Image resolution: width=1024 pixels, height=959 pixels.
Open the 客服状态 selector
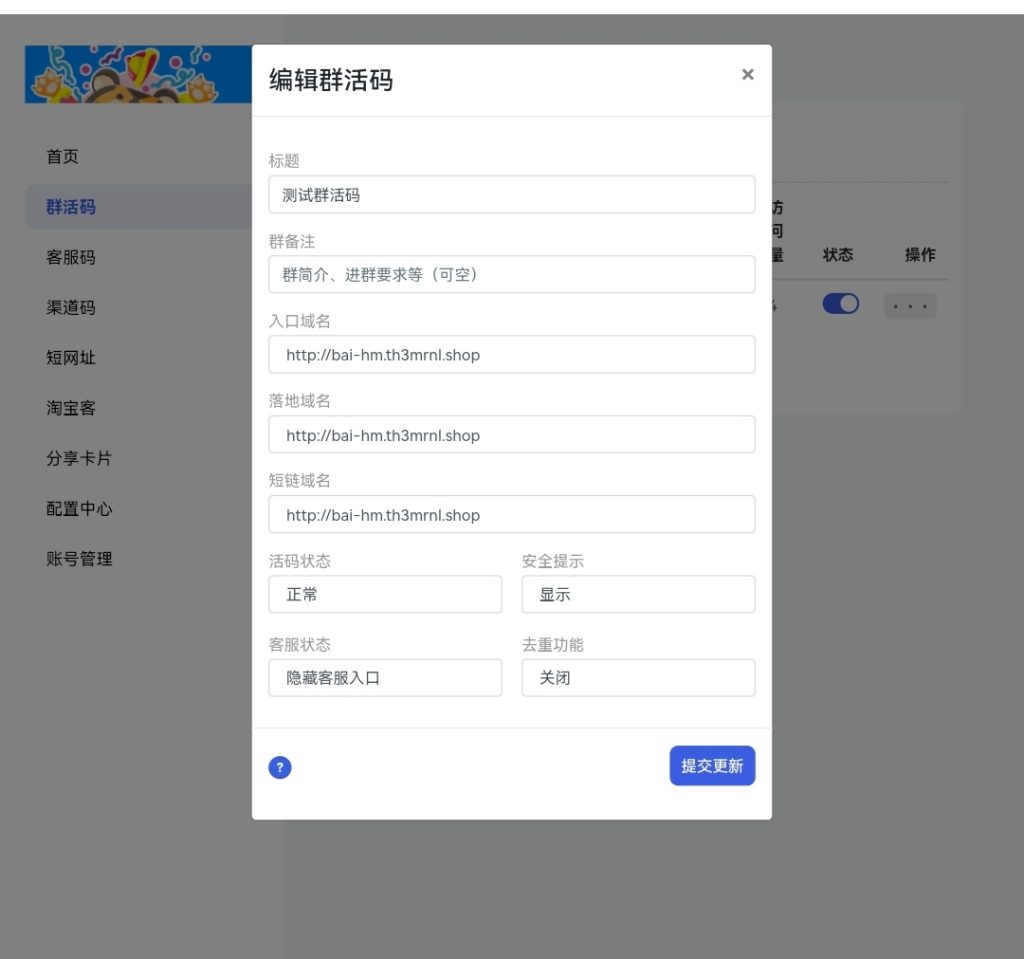click(385, 678)
